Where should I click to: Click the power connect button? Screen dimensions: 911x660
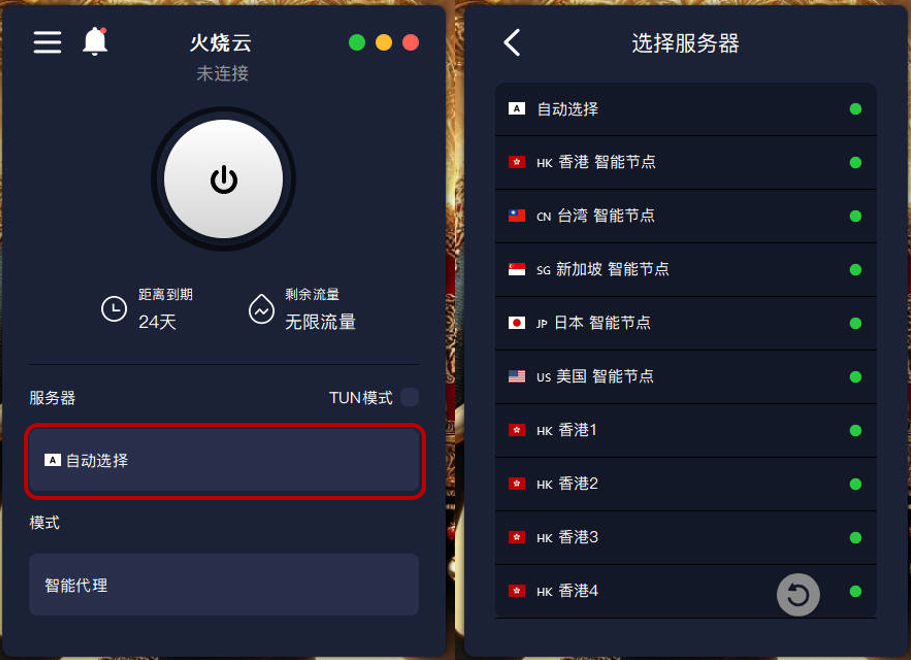224,179
